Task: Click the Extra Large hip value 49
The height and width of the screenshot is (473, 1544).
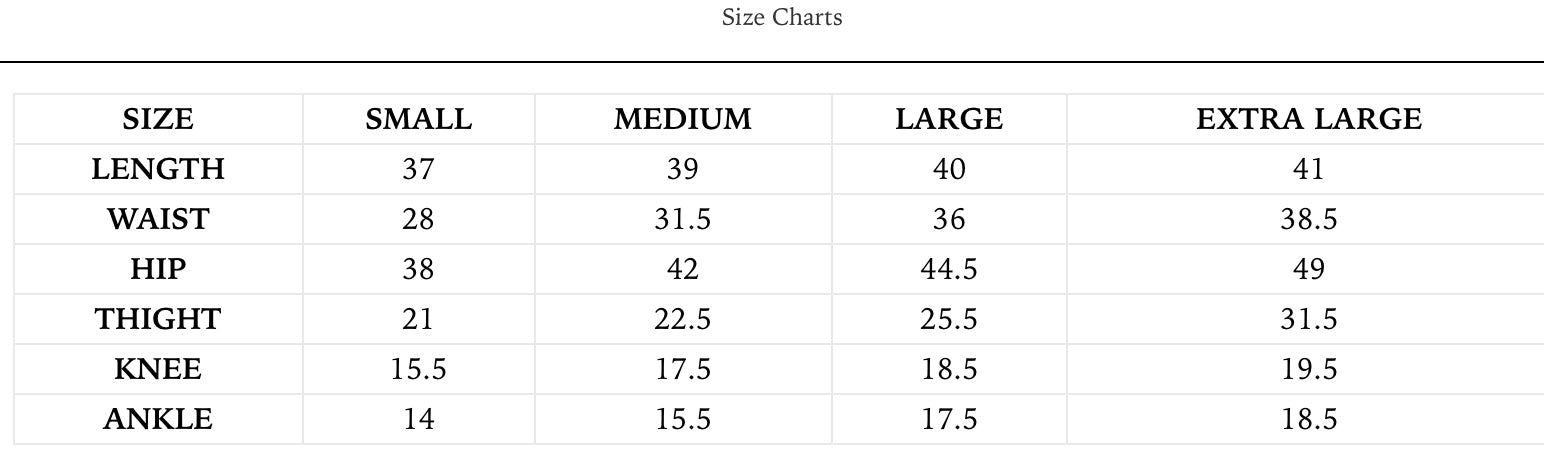Action: [1308, 269]
